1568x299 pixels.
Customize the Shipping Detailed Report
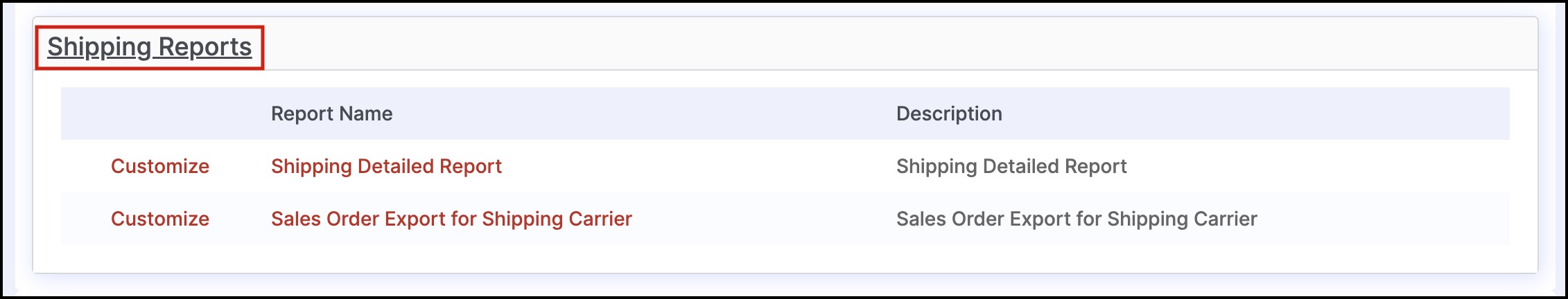click(160, 166)
